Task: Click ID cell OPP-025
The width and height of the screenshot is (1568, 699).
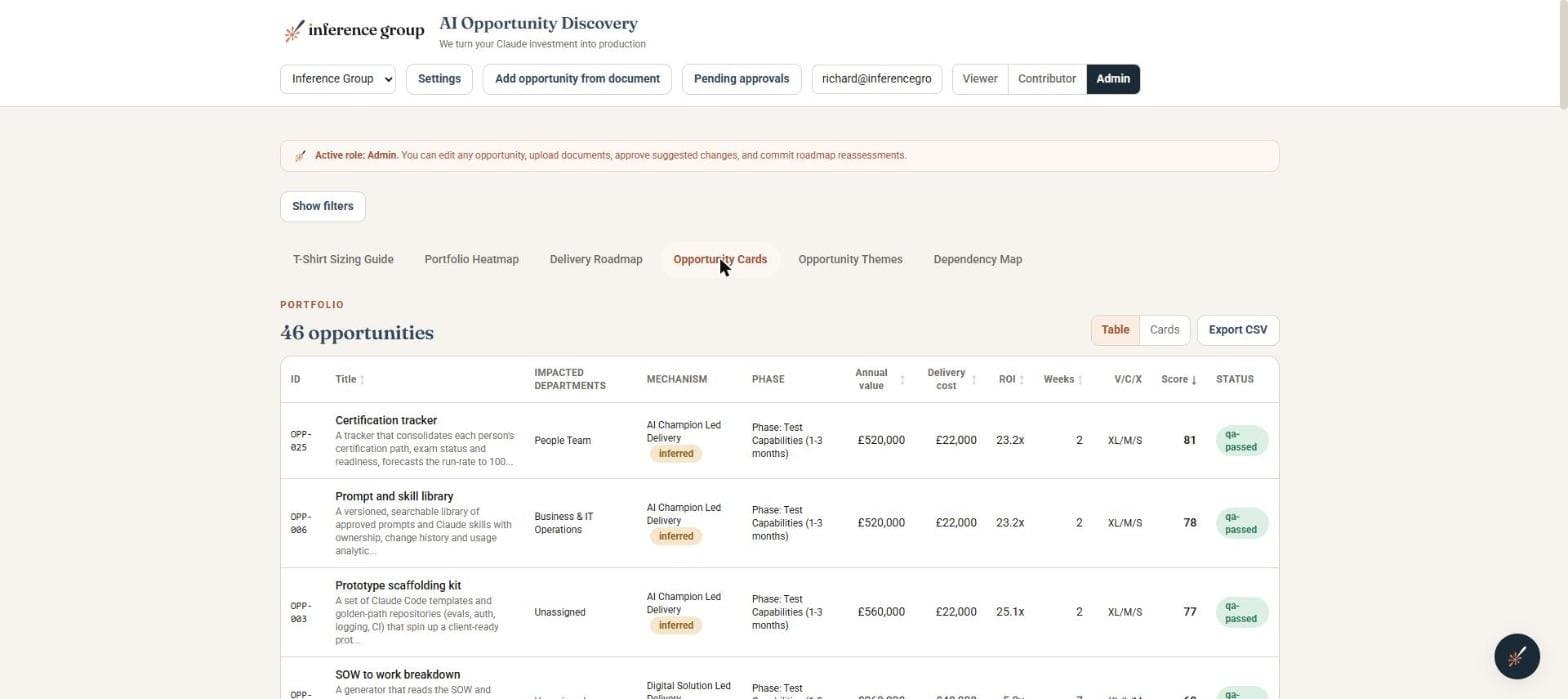Action: [x=301, y=441]
